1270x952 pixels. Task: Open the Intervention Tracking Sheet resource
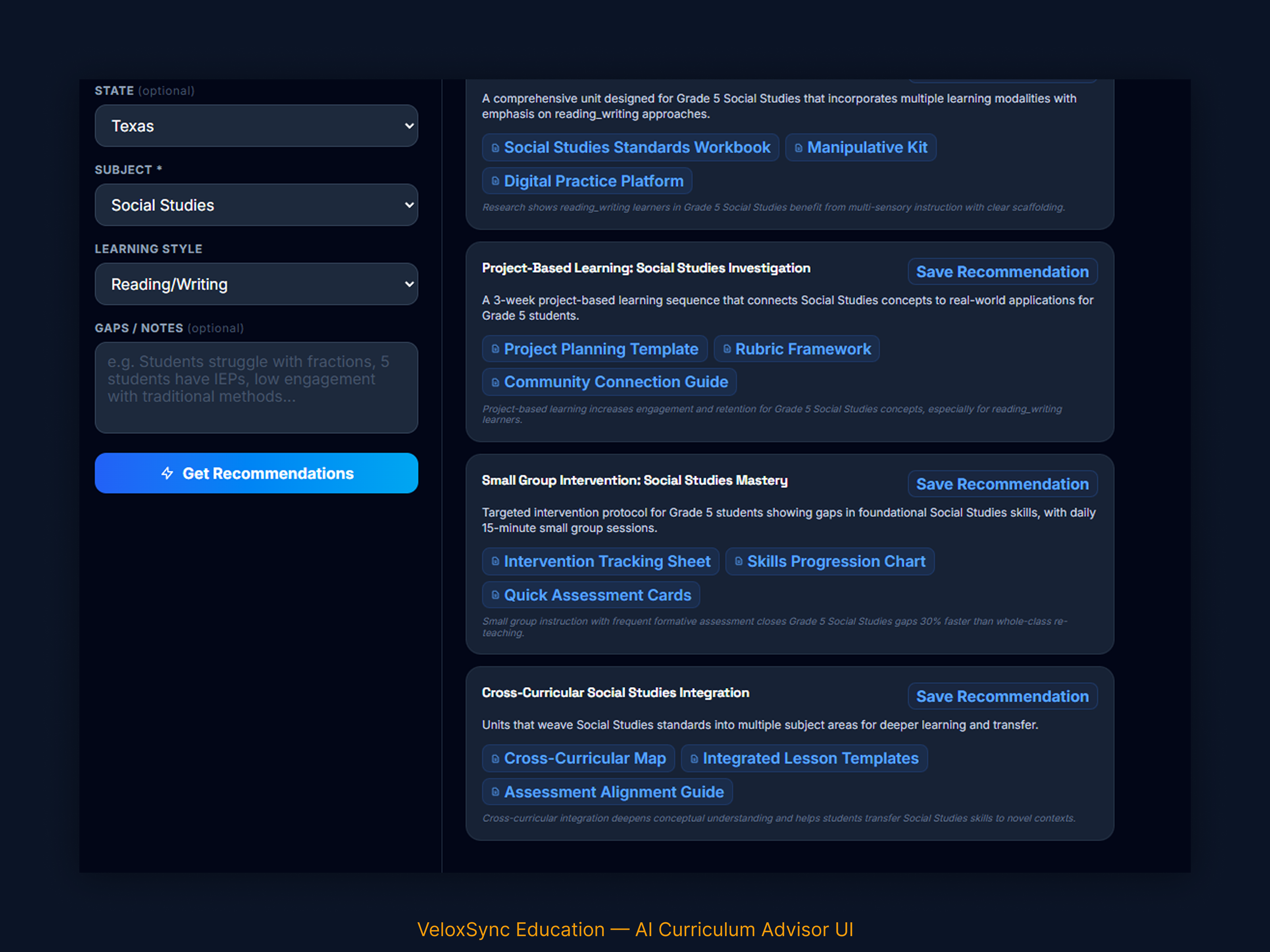(606, 561)
